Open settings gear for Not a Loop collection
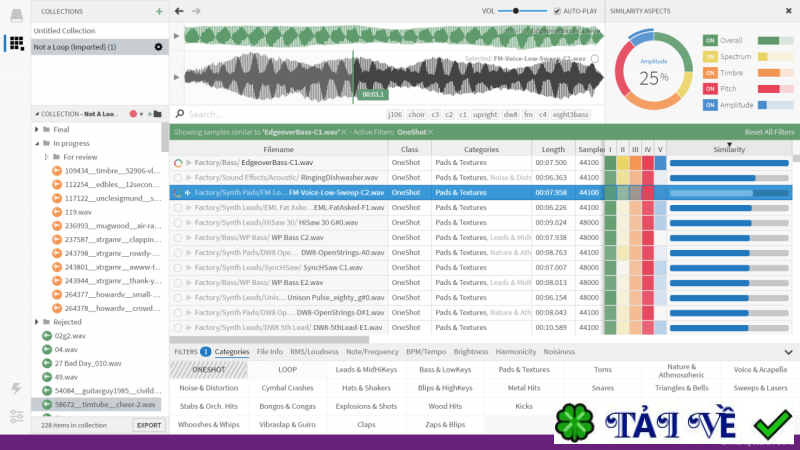This screenshot has height=450, width=800. click(x=157, y=47)
